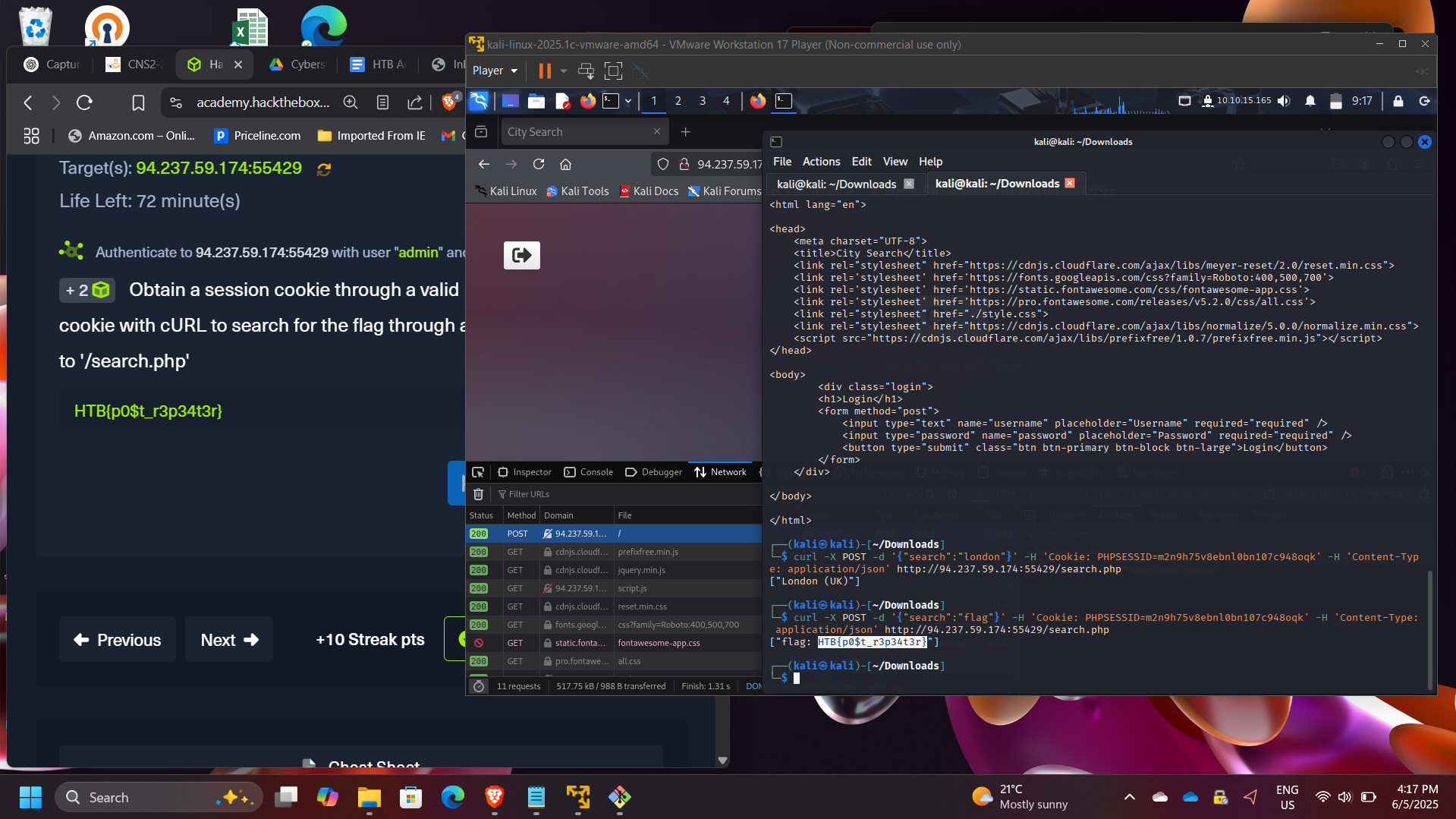Click the Brave Shields lion icon
The image size is (1456, 819).
(x=449, y=102)
